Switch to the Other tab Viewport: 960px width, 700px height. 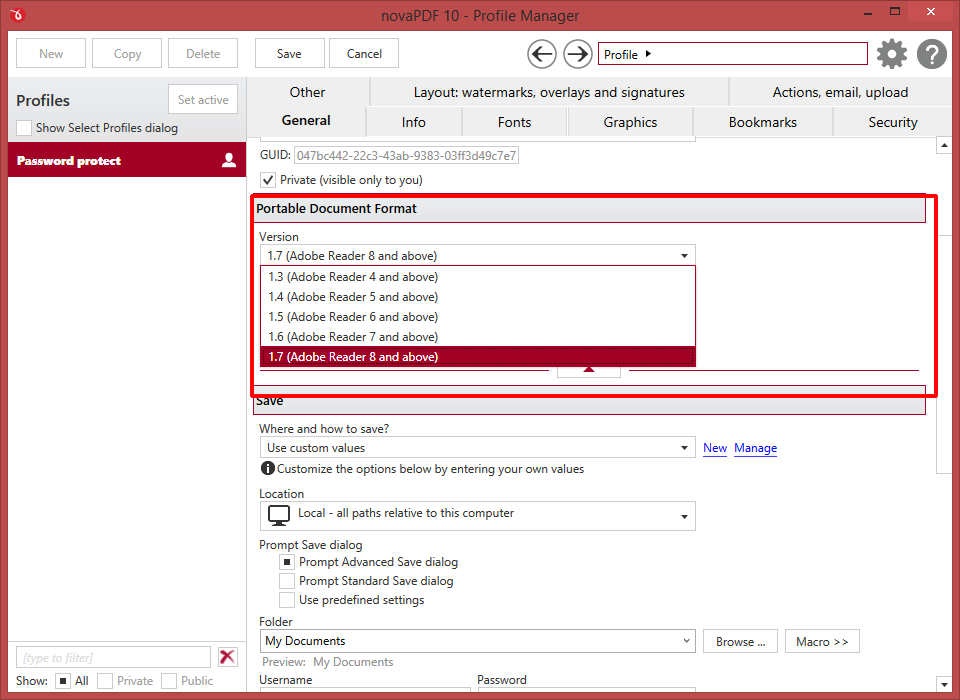click(307, 92)
